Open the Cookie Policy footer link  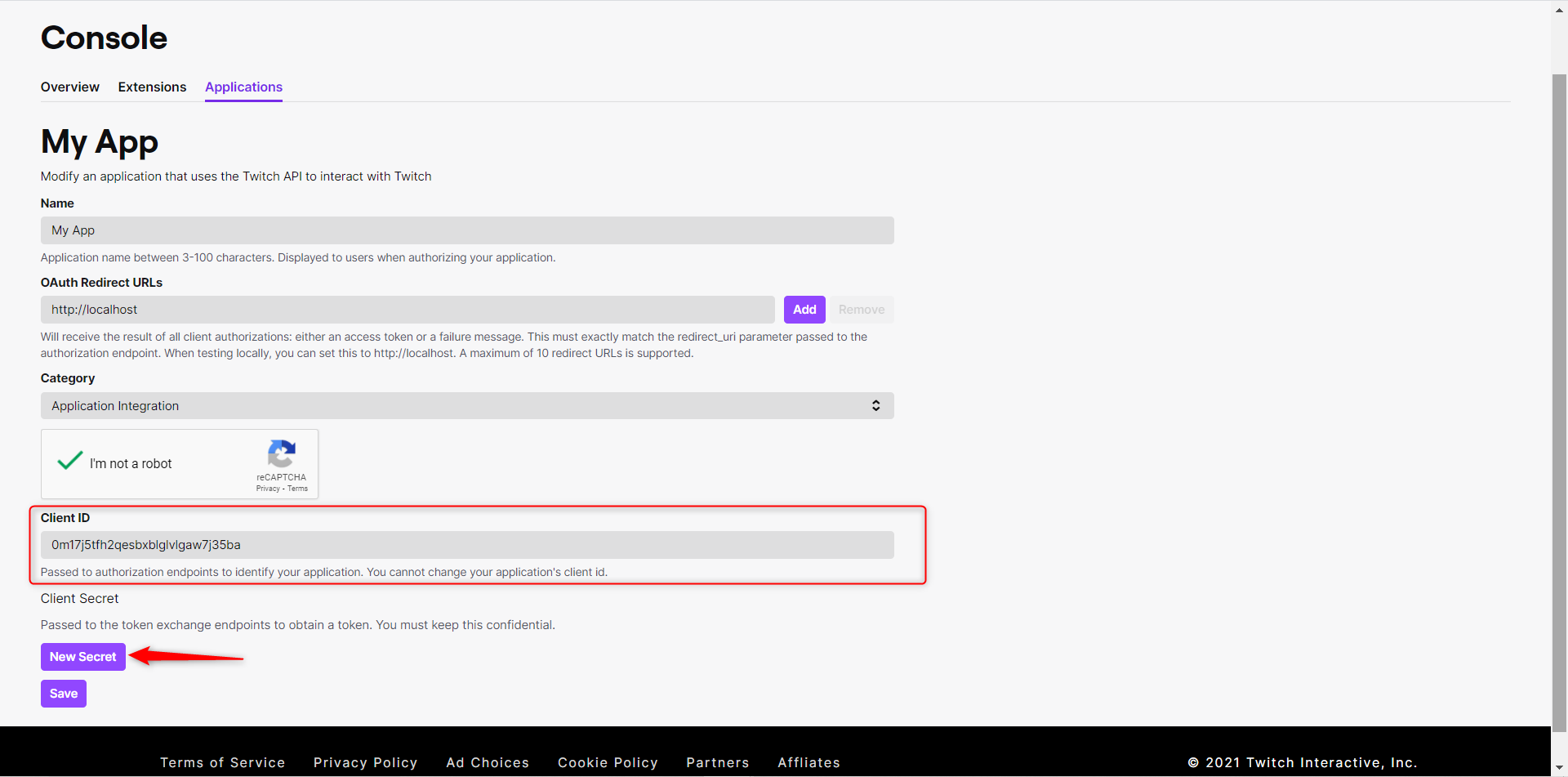pos(608,762)
